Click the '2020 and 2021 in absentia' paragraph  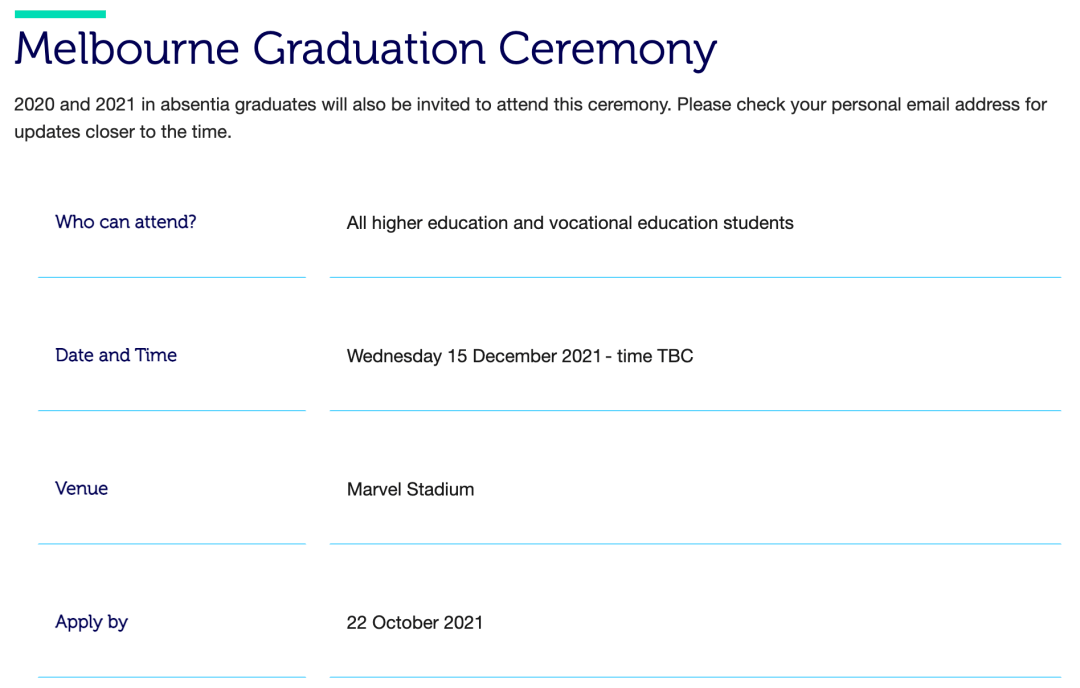point(530,118)
